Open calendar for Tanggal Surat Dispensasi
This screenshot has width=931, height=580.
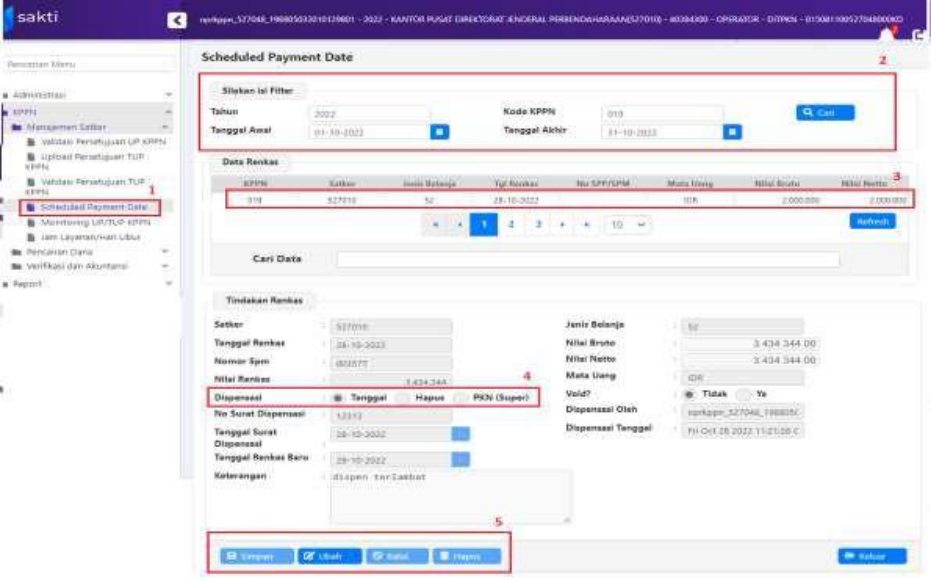coord(460,434)
